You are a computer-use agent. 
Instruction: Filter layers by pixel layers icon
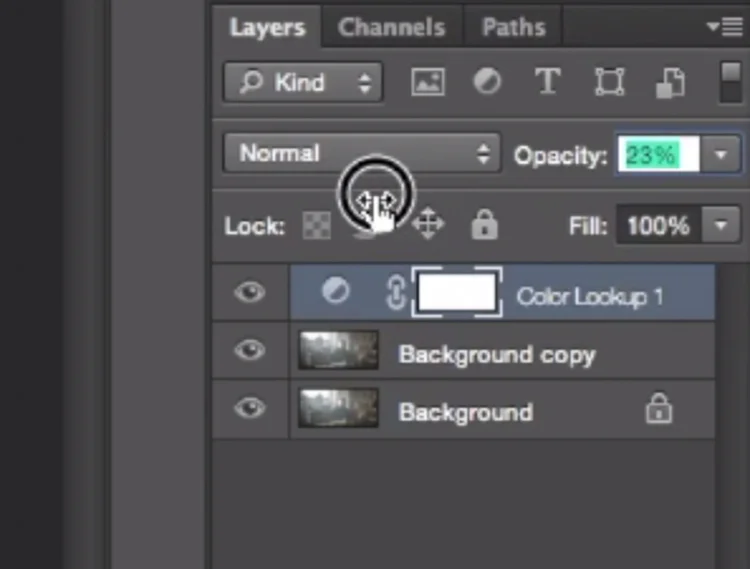428,82
